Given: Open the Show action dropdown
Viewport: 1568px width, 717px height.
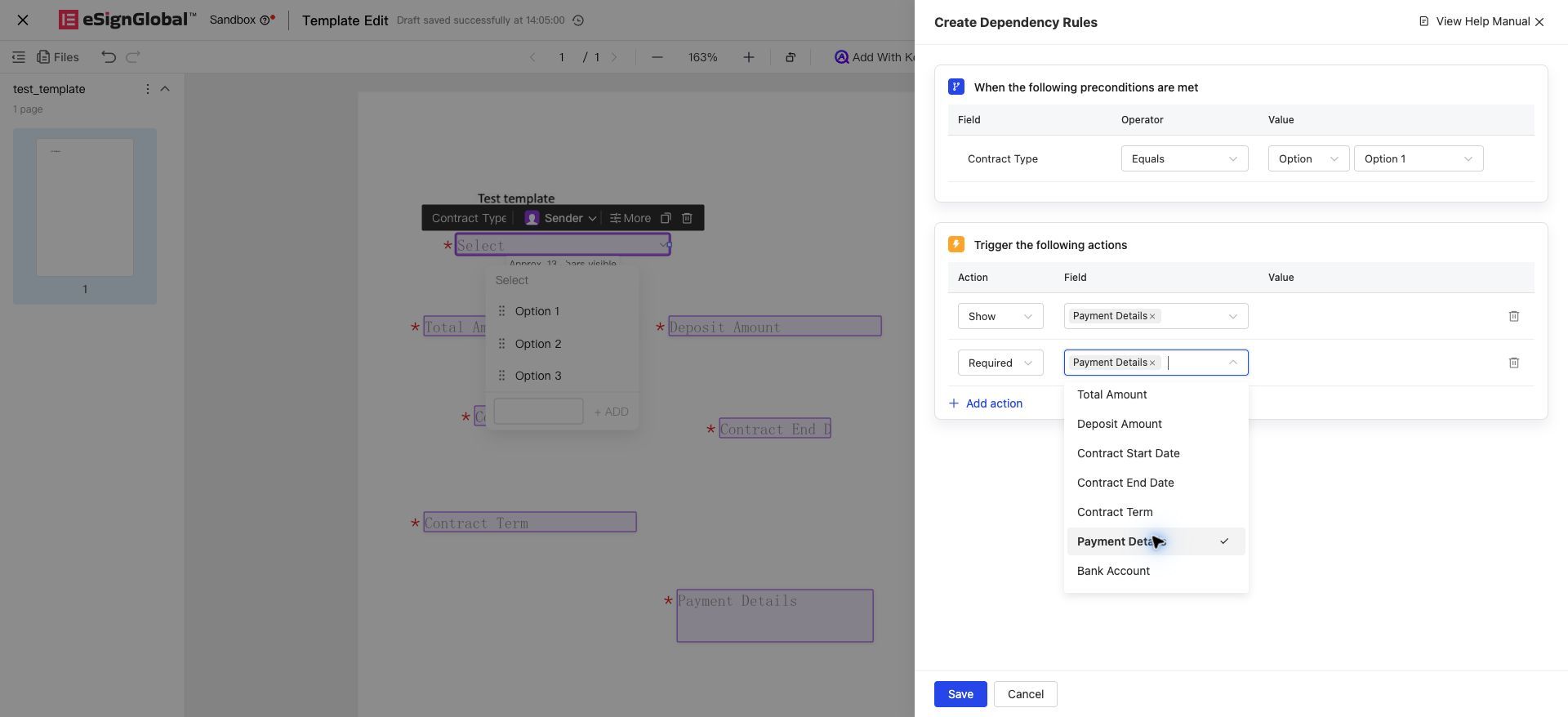Looking at the screenshot, I should pyautogui.click(x=1000, y=316).
